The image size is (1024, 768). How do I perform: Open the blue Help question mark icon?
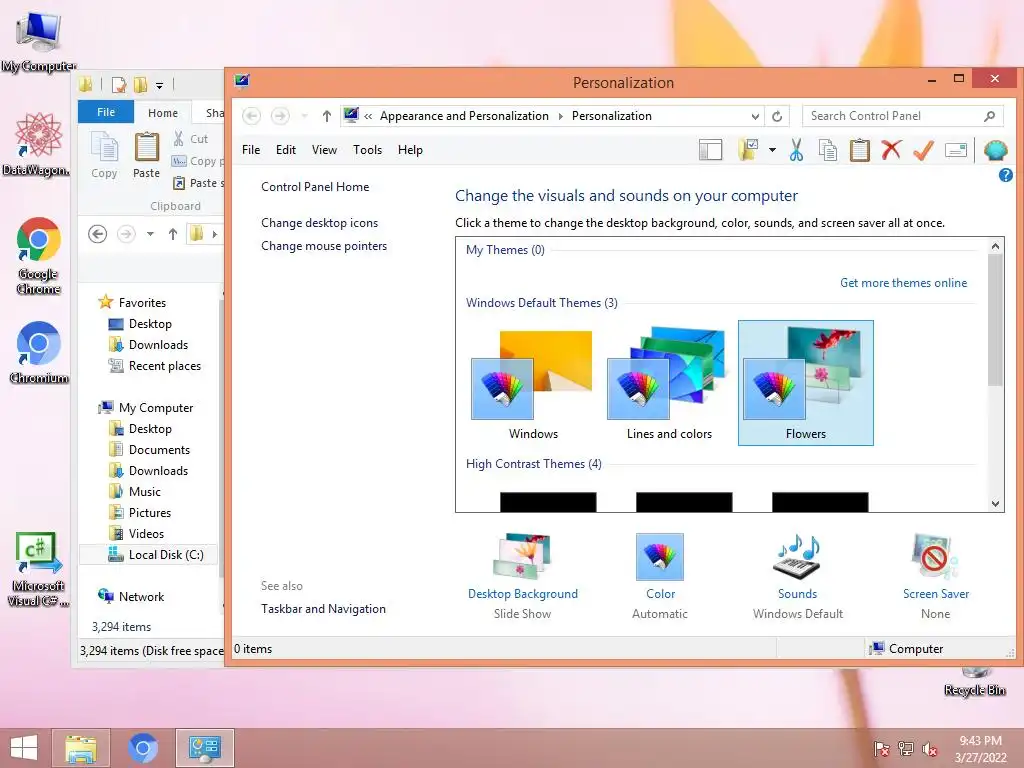(x=1006, y=175)
